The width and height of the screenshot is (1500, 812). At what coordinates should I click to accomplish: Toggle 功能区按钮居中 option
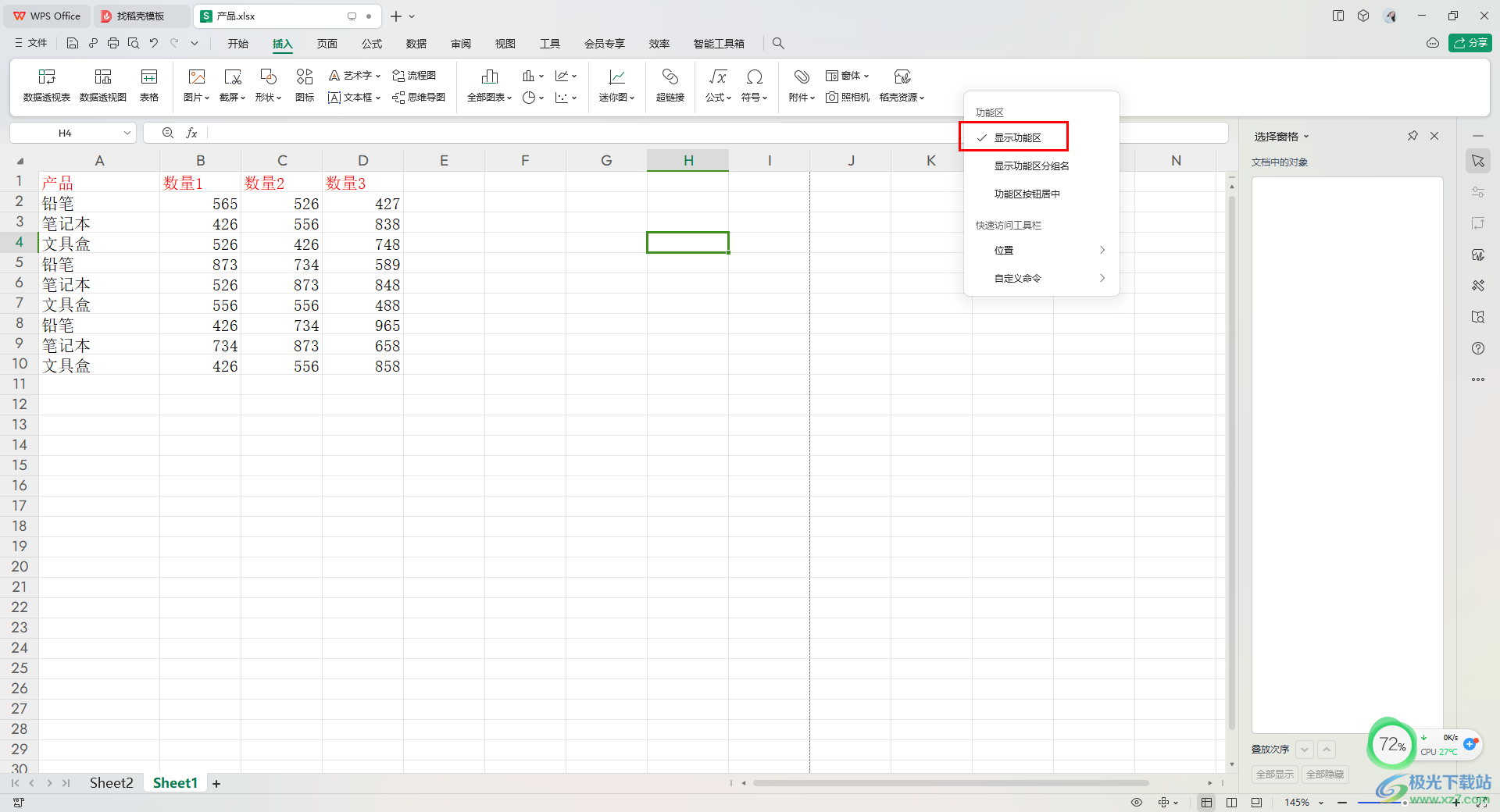coord(1042,194)
